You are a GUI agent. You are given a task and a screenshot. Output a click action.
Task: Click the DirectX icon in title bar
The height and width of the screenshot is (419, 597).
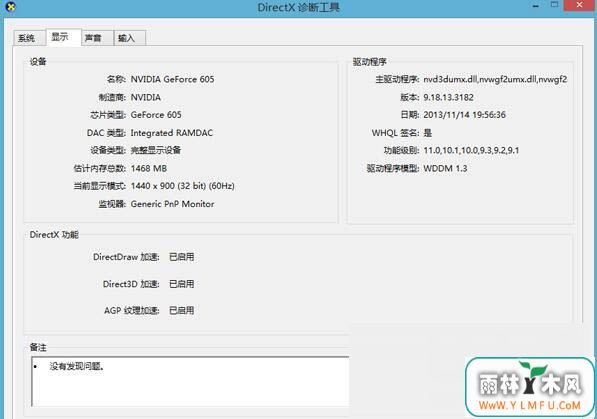[x=10, y=6]
